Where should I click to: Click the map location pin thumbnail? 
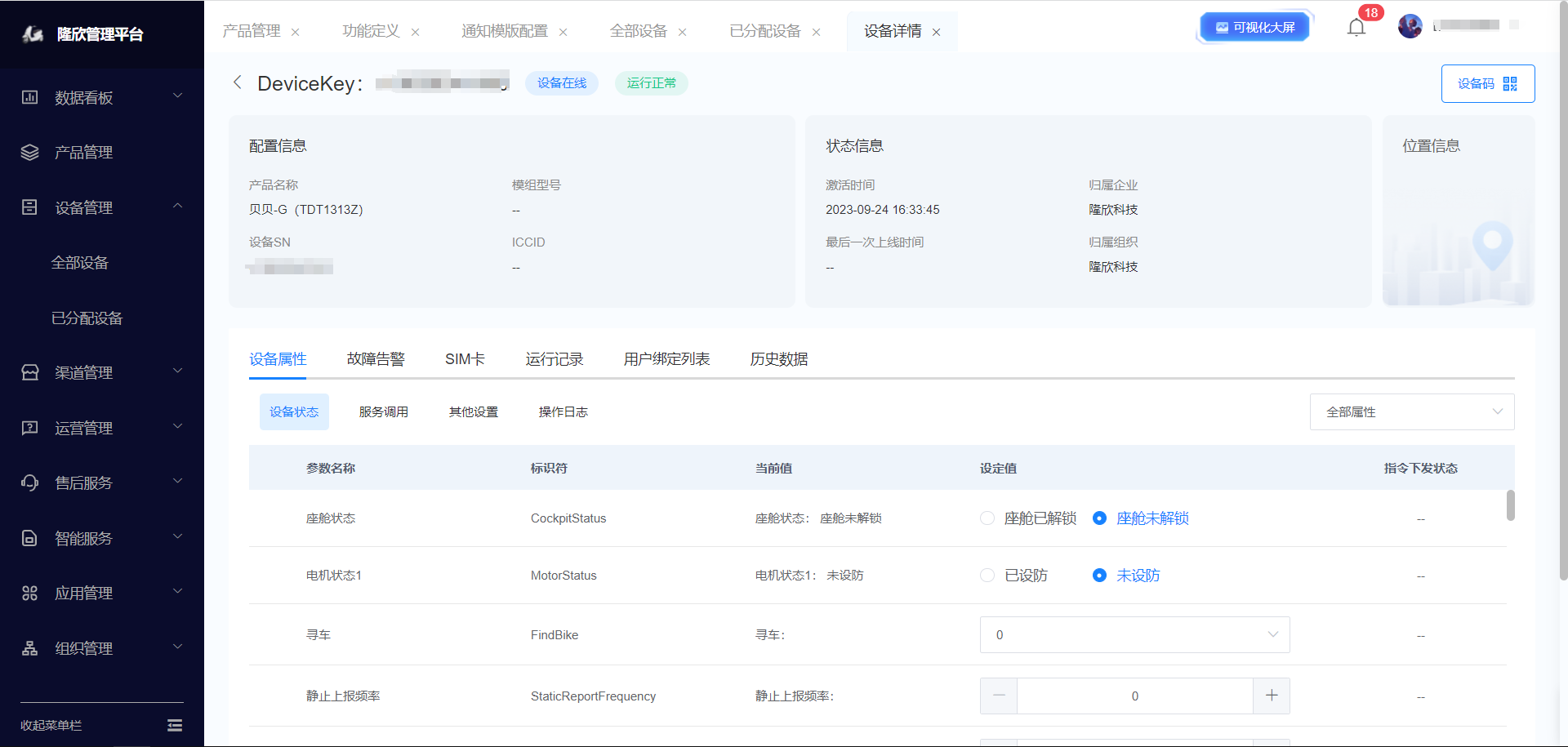tap(1492, 245)
